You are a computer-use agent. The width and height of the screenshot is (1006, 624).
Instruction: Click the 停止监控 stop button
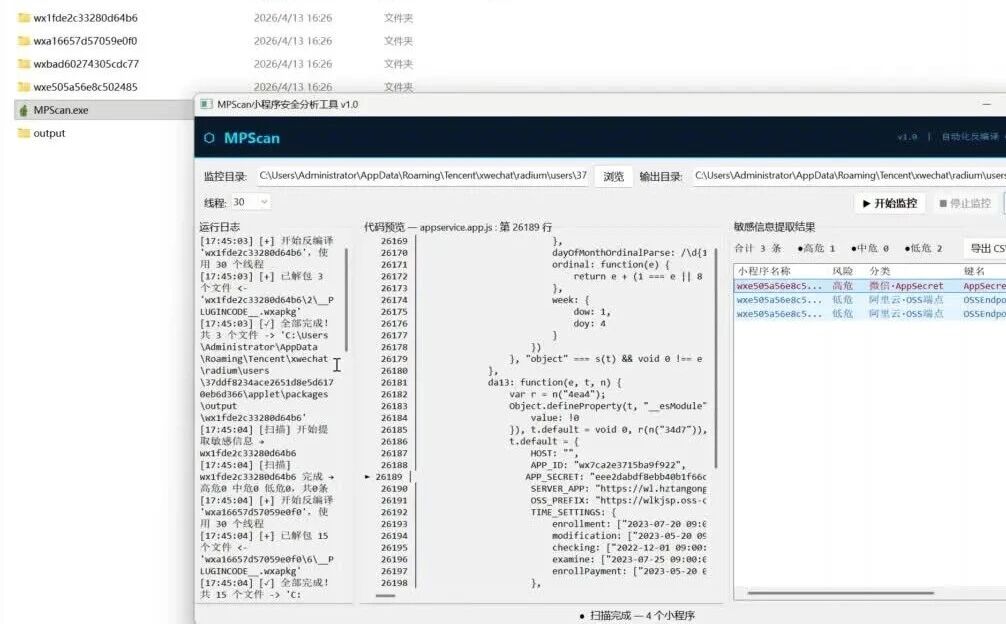pyautogui.click(x=965, y=203)
